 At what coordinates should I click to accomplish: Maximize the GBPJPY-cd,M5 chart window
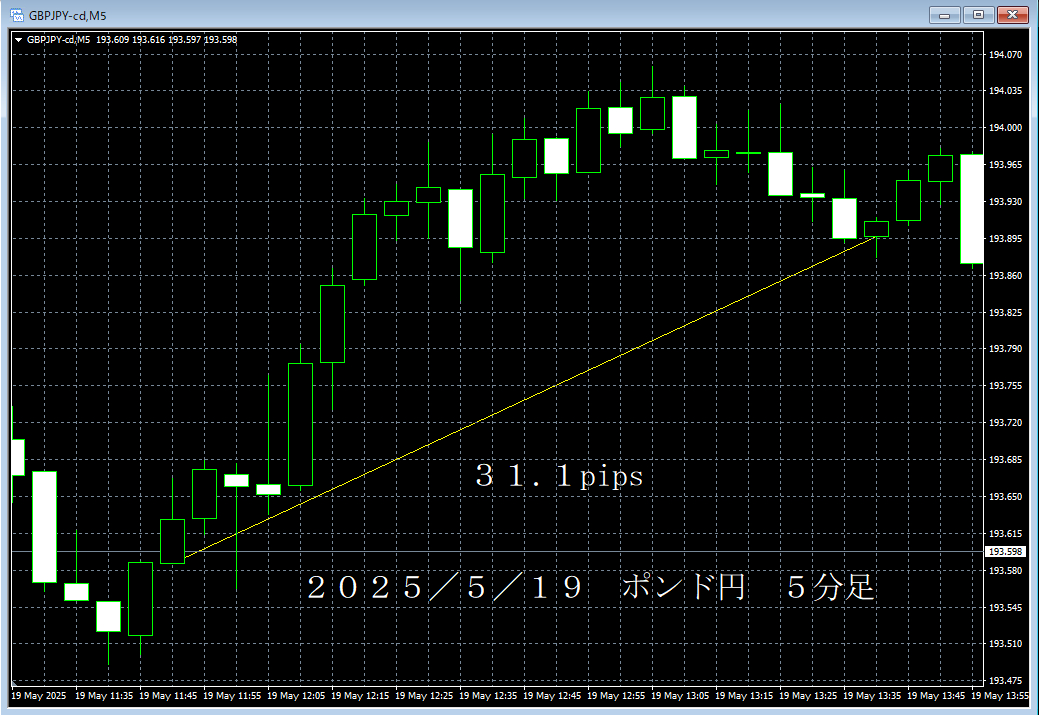tap(978, 14)
